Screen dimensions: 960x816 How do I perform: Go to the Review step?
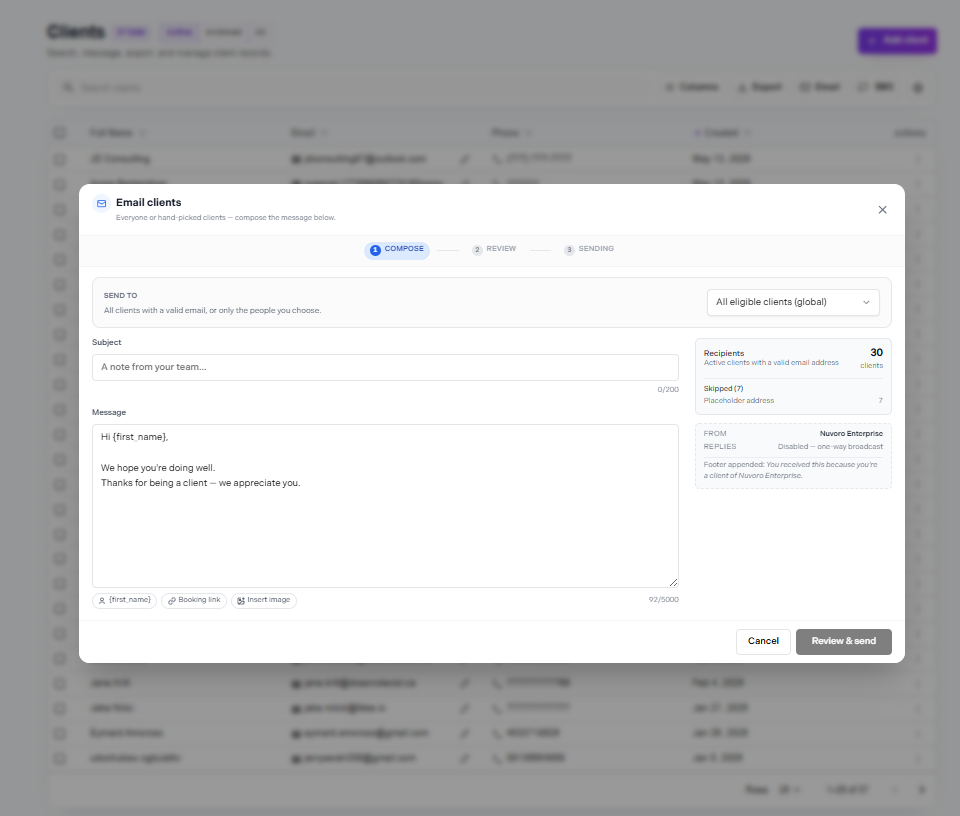point(494,249)
